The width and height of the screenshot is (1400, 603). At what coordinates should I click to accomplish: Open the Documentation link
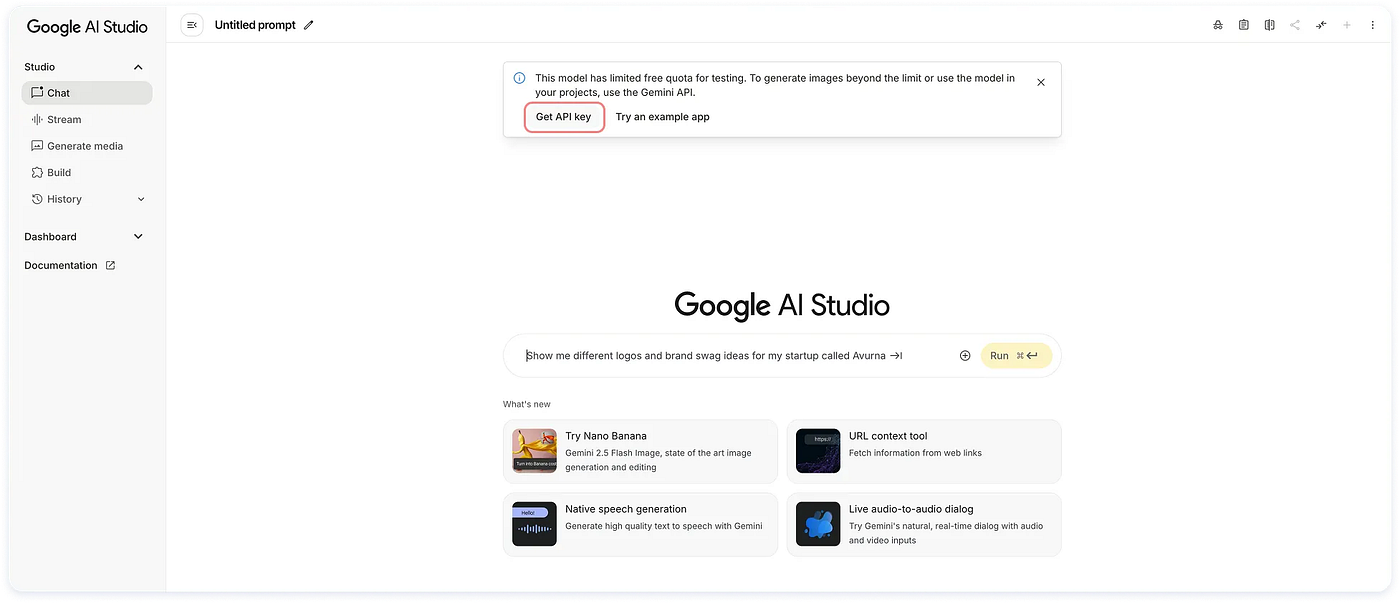point(70,265)
